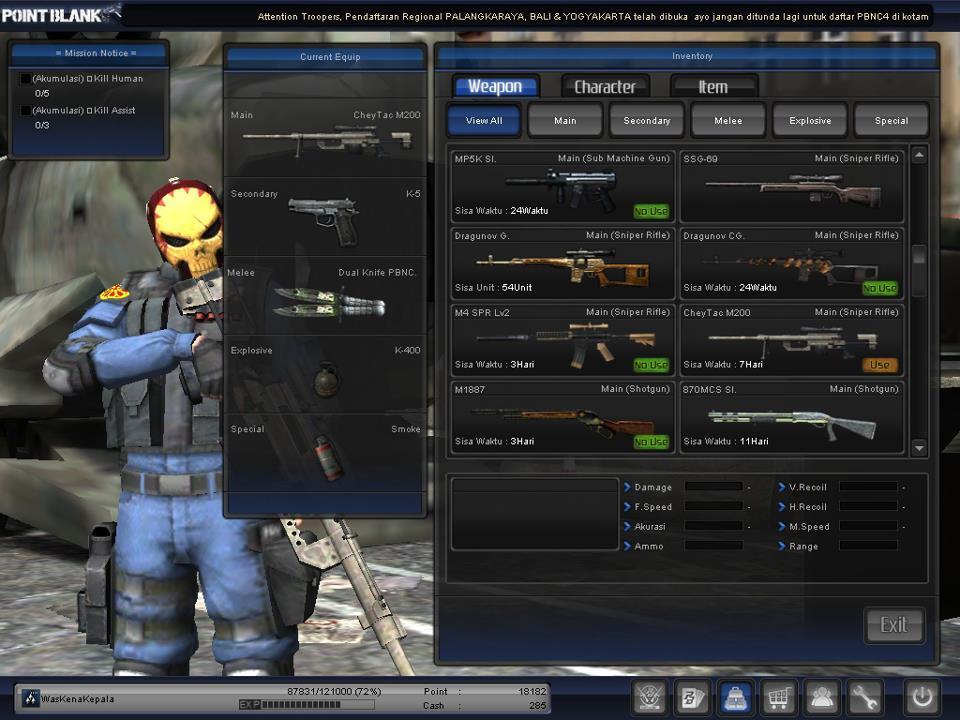Open the PB mission cards icon
The height and width of the screenshot is (720, 960).
[692, 697]
